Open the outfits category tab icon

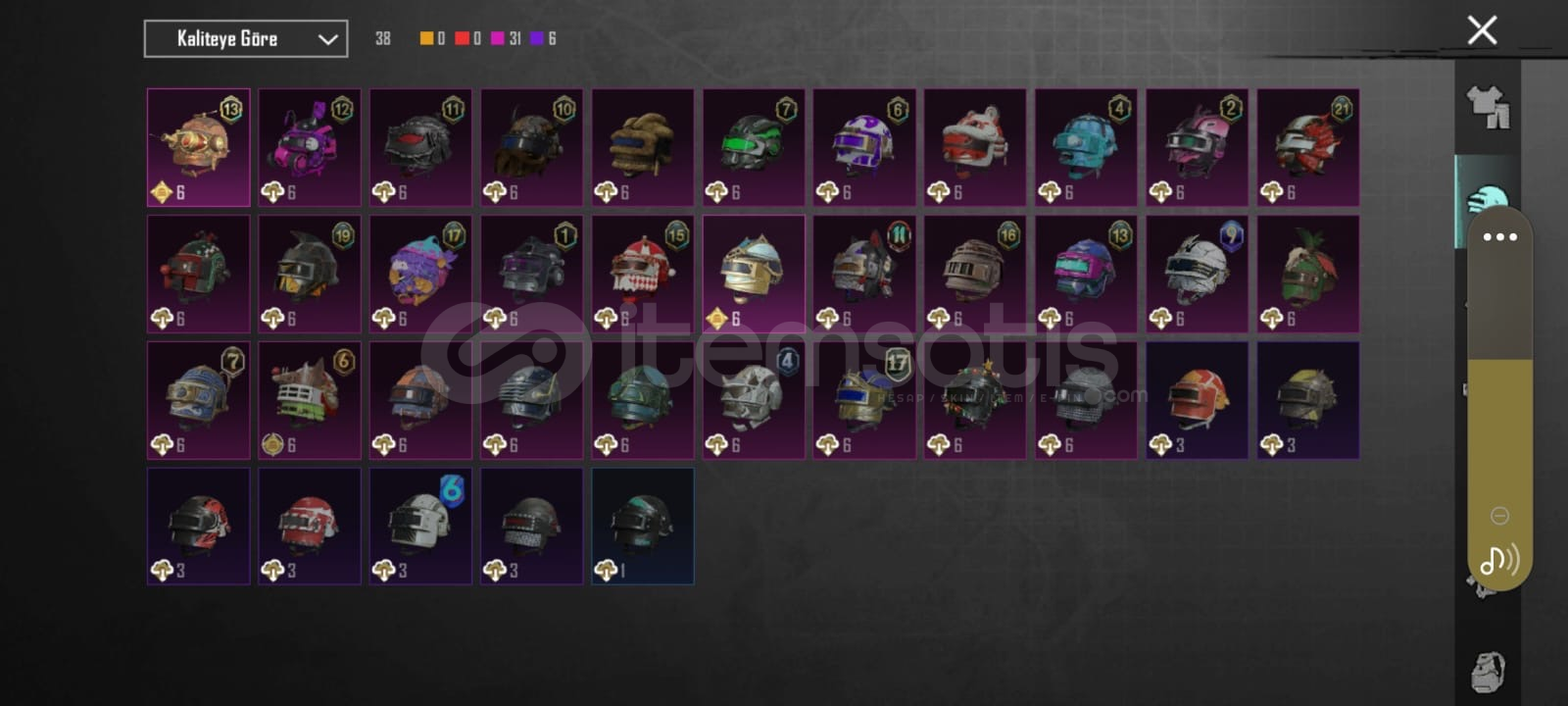click(x=1487, y=106)
